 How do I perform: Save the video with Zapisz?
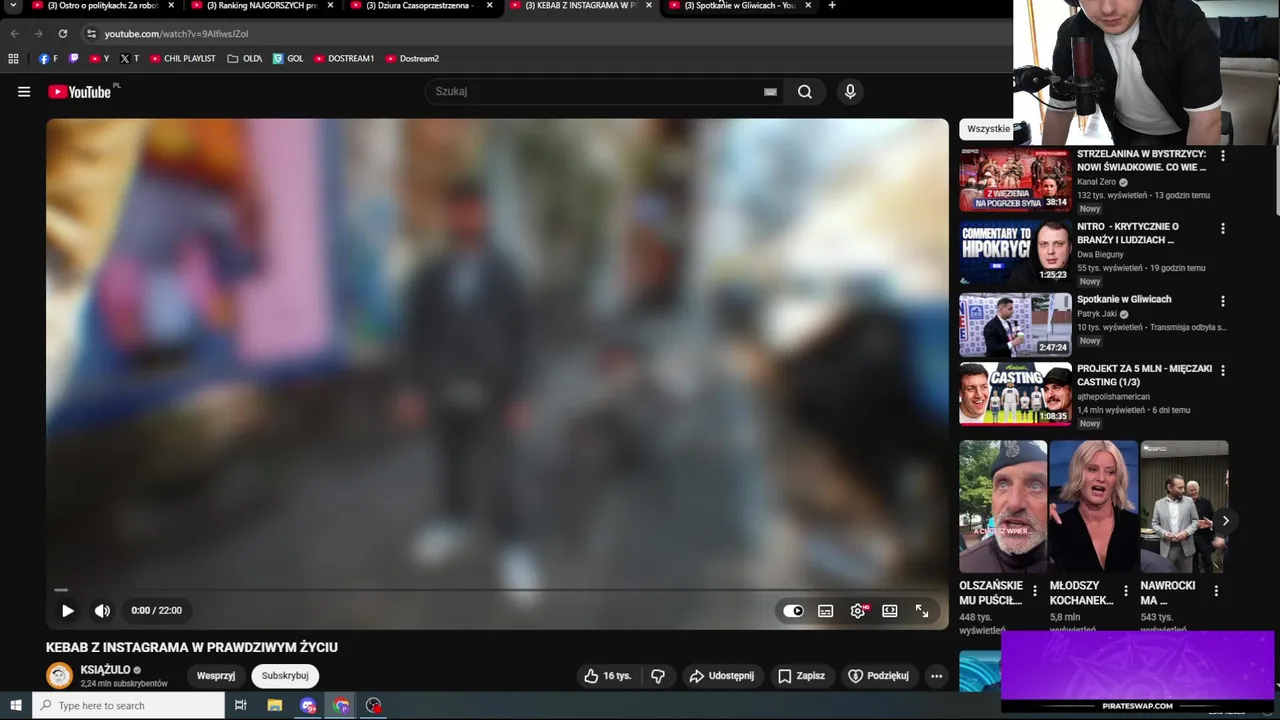pos(802,676)
